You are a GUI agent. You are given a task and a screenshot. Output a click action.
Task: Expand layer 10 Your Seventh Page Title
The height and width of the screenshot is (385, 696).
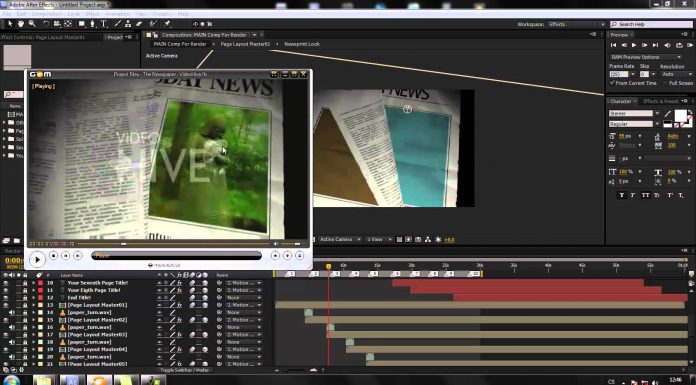(33, 283)
